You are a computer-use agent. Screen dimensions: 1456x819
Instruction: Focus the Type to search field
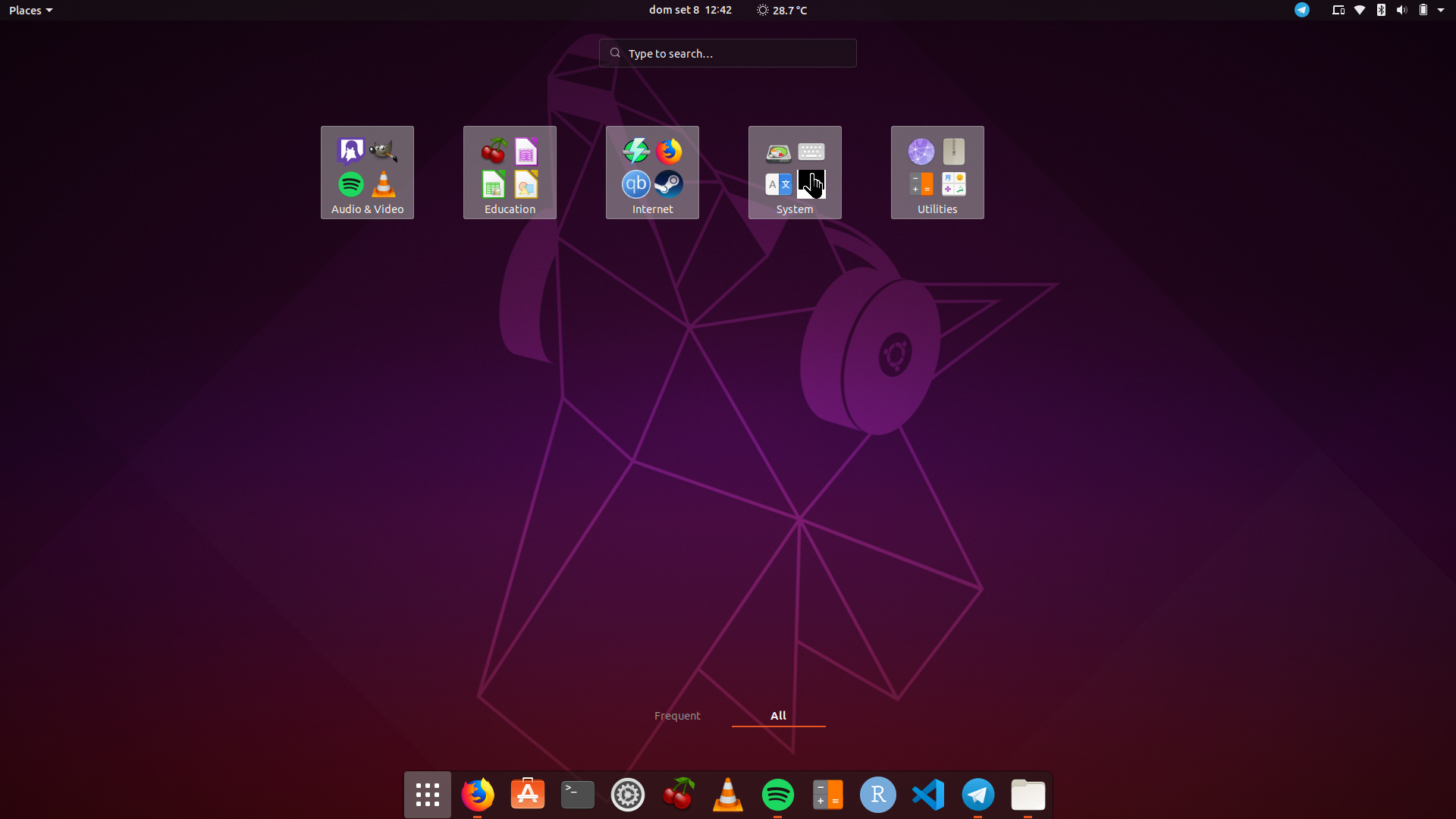[728, 53]
